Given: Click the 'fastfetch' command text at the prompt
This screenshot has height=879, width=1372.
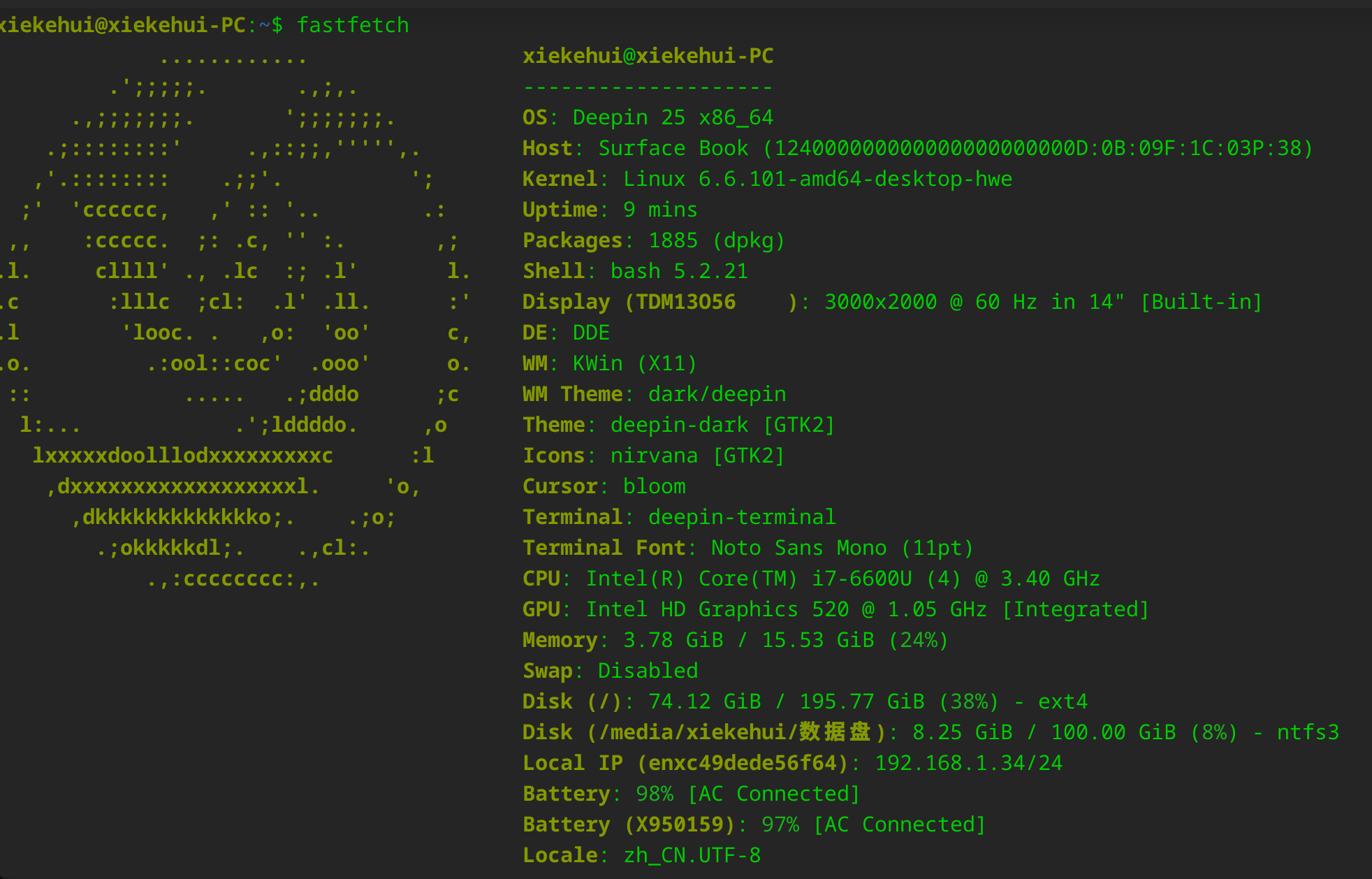Looking at the screenshot, I should click(x=353, y=25).
